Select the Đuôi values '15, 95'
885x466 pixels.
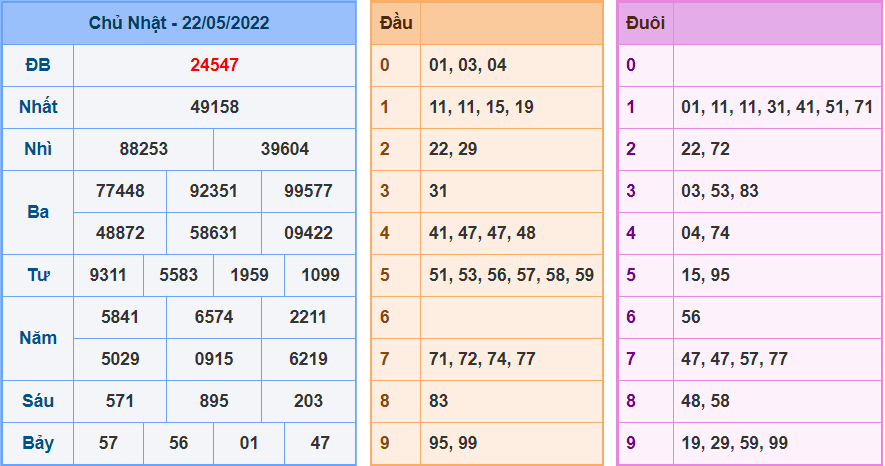point(705,275)
